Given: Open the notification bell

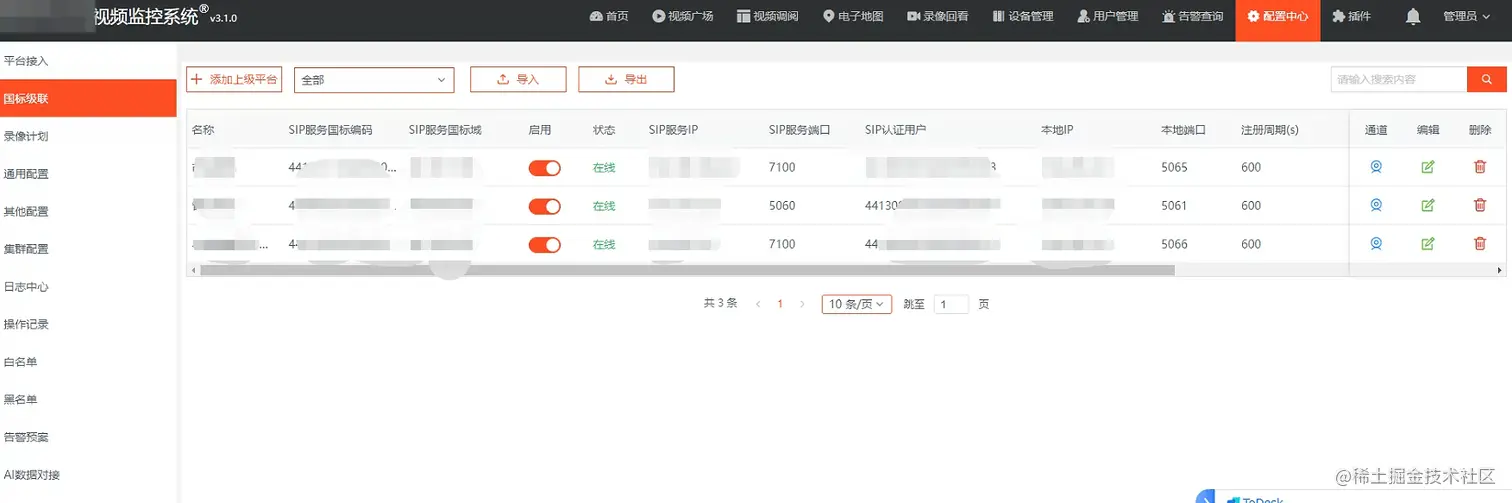Looking at the screenshot, I should [x=1413, y=17].
